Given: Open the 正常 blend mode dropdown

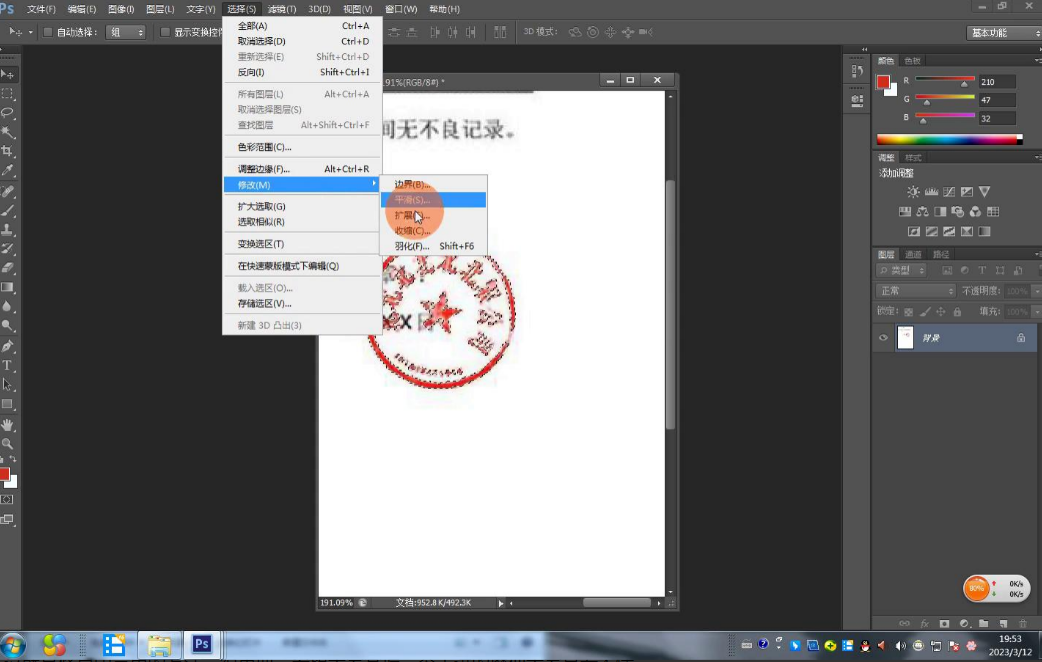Looking at the screenshot, I should [x=916, y=290].
